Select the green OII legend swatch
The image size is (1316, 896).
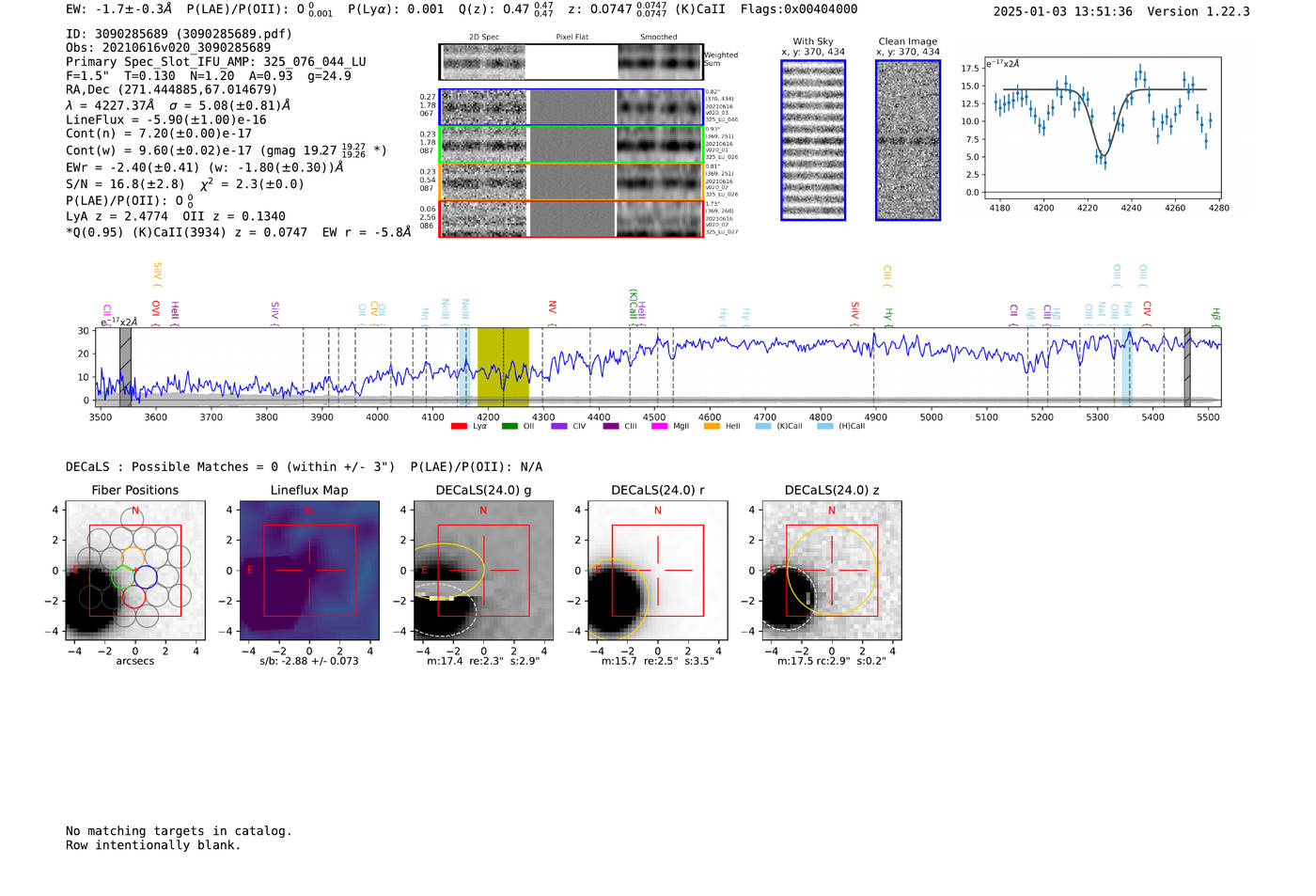point(509,427)
